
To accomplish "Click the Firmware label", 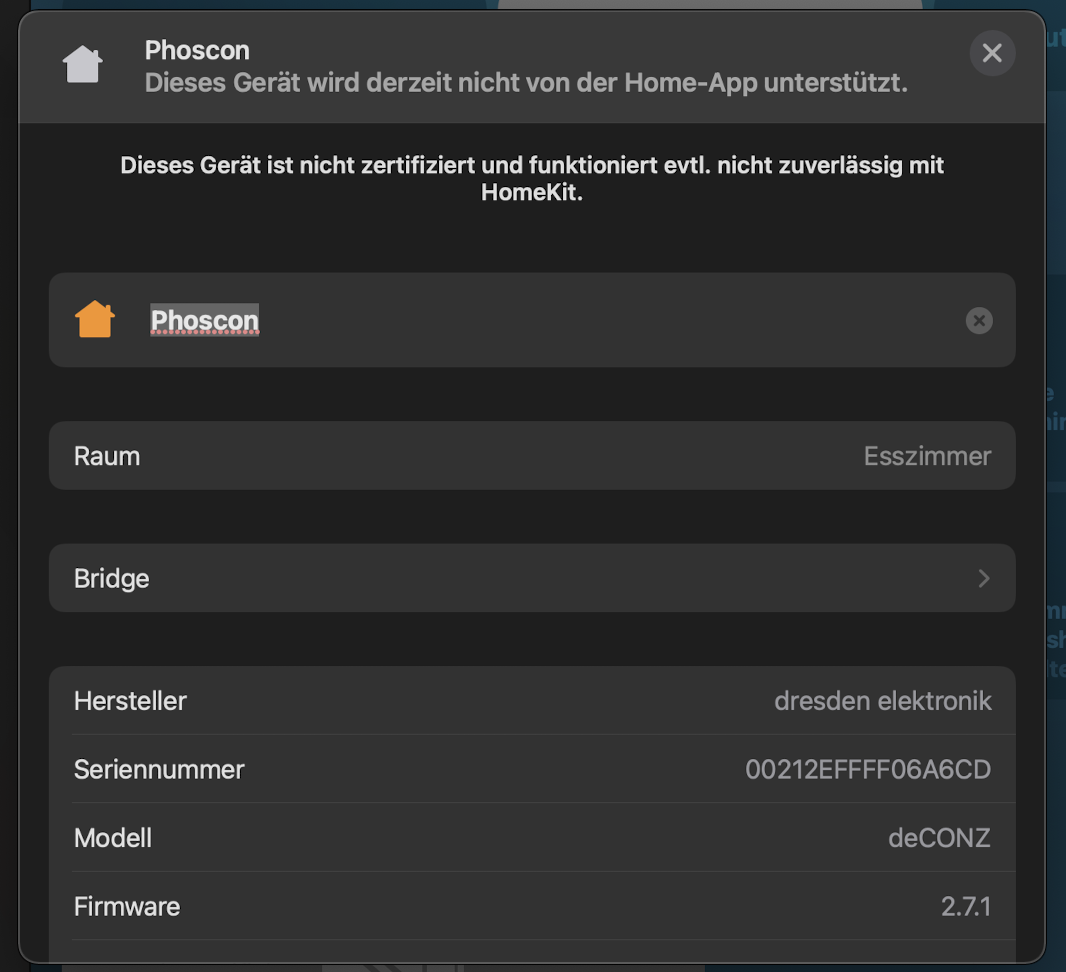I will pos(127,907).
